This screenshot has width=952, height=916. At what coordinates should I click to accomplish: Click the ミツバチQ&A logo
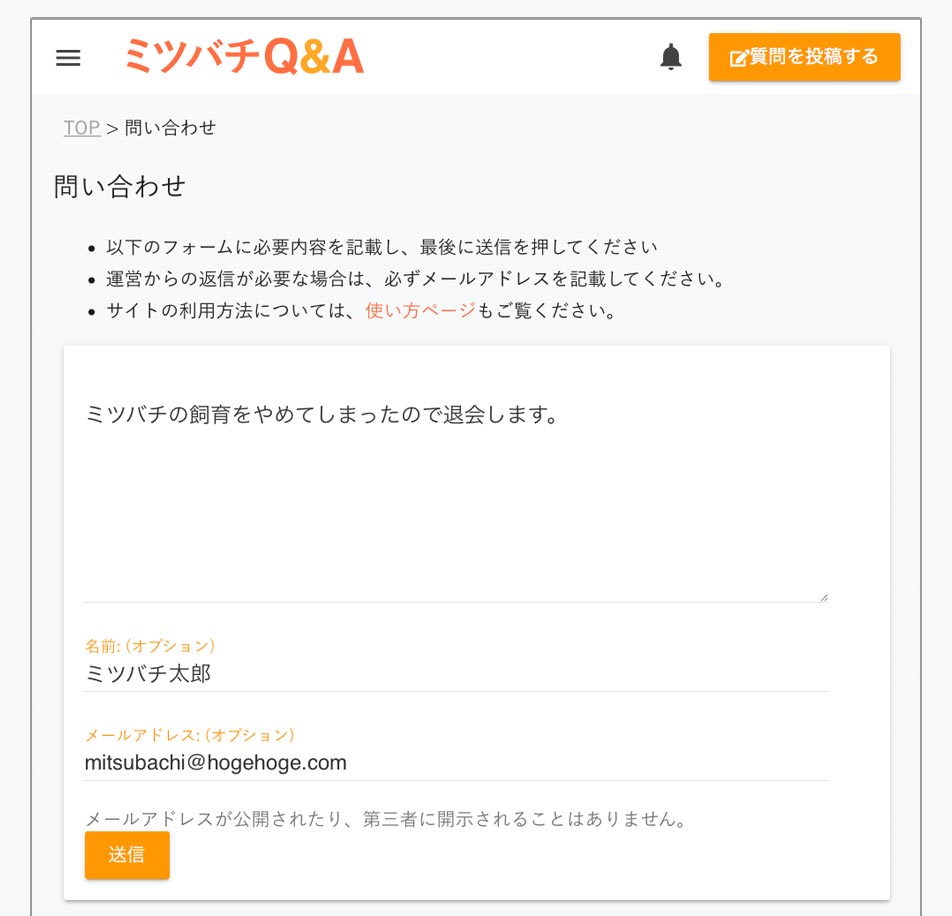244,56
